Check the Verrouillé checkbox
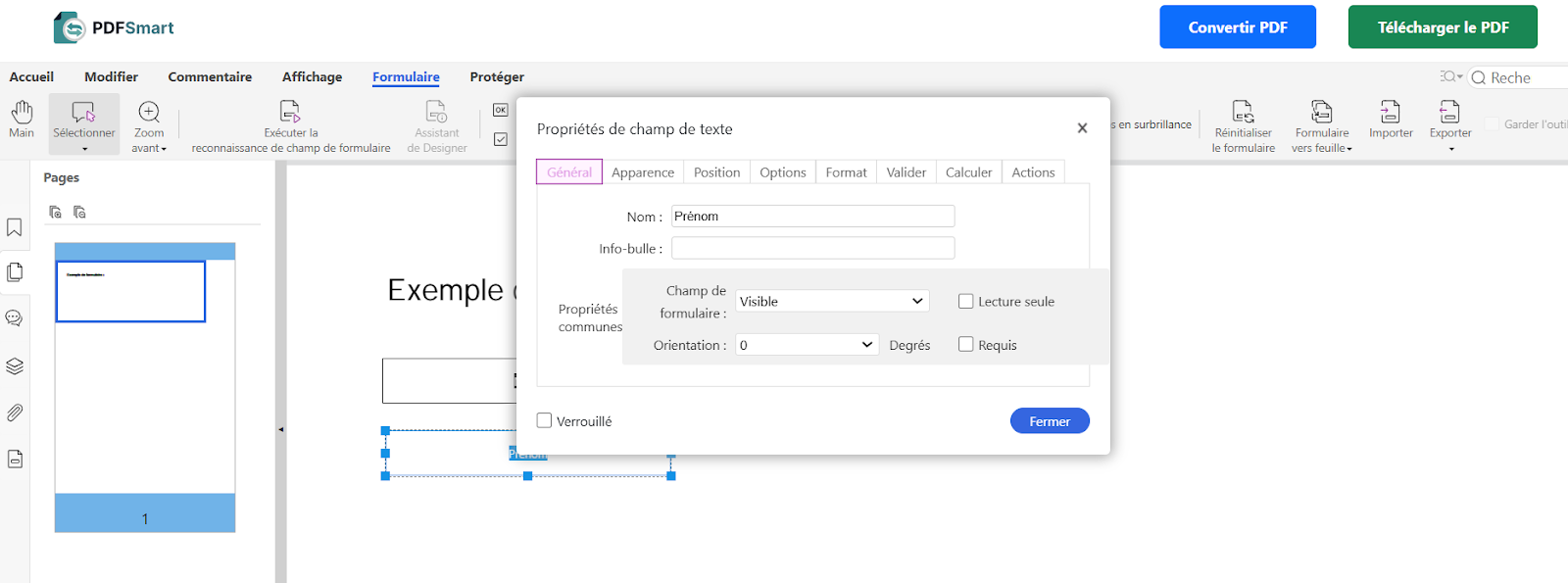 (x=544, y=420)
